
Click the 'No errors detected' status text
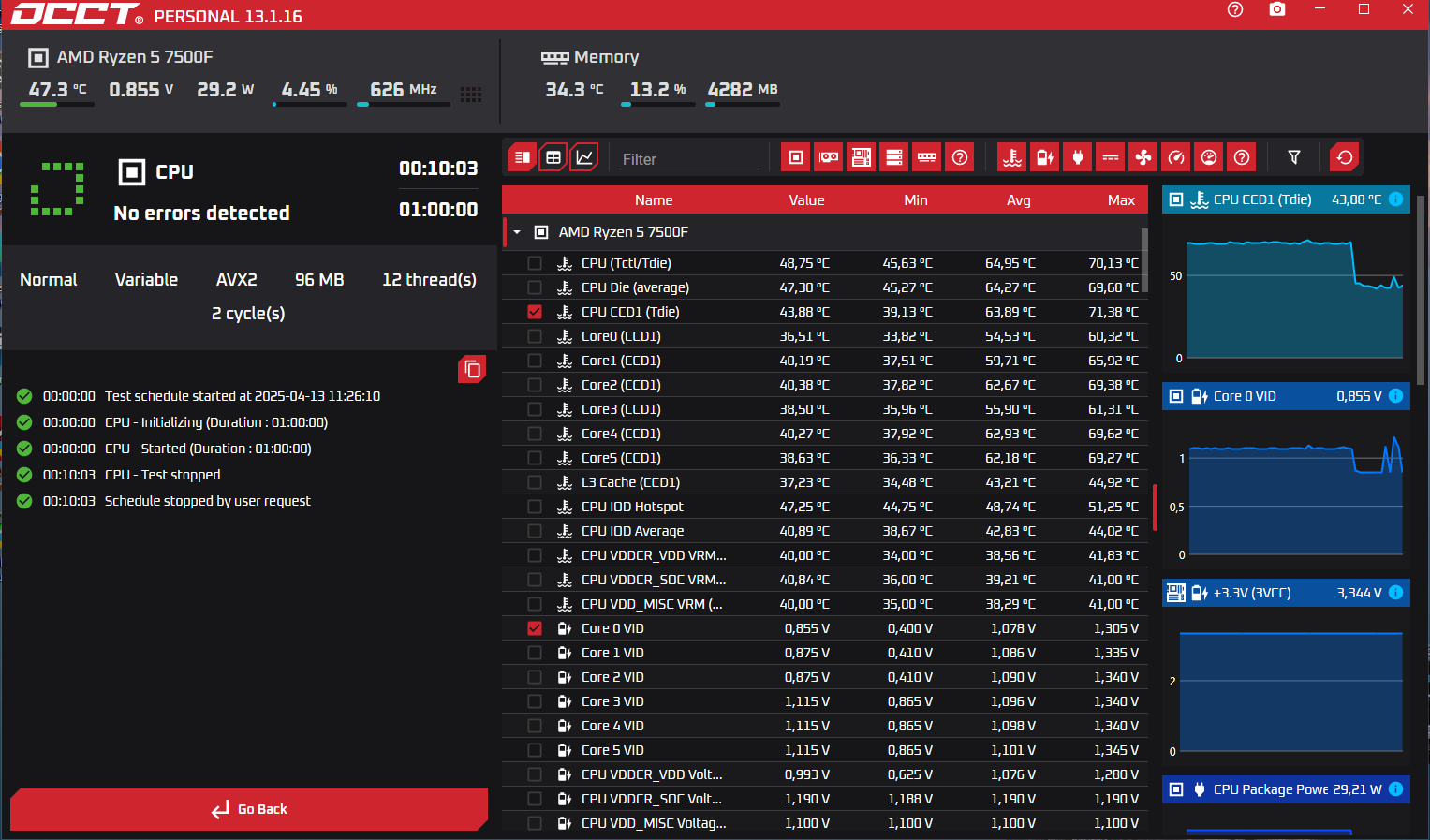tap(201, 213)
